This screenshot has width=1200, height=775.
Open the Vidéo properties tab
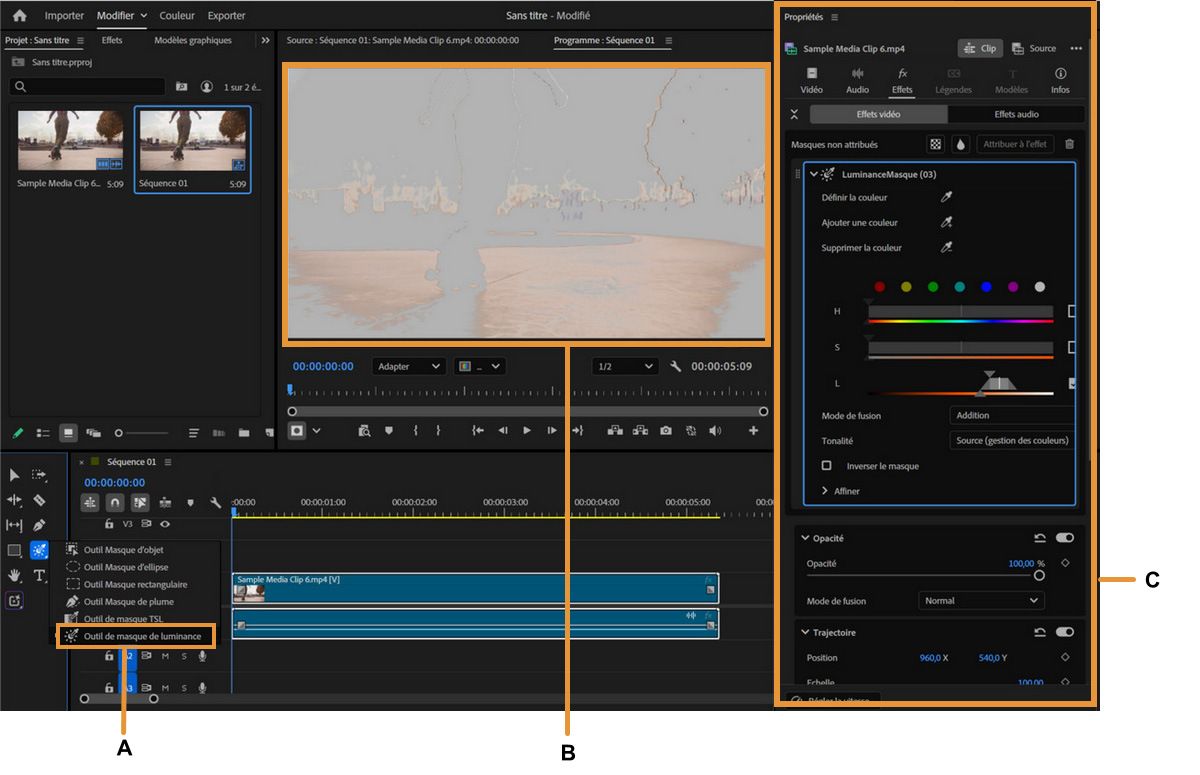pos(812,81)
